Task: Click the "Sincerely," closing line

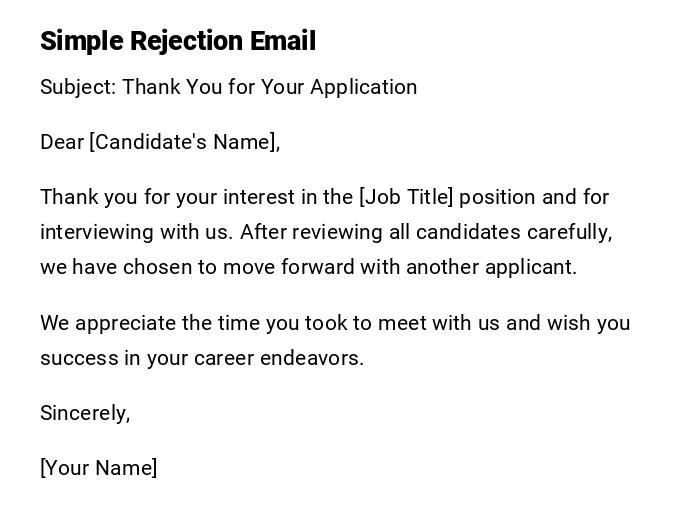Action: click(85, 413)
